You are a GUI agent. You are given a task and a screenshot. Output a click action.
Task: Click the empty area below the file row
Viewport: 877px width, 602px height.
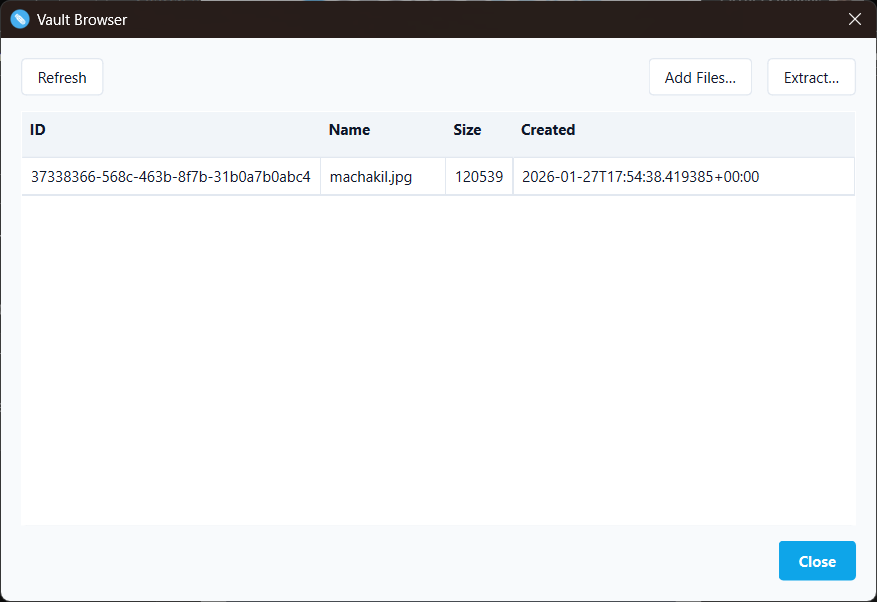click(438, 350)
